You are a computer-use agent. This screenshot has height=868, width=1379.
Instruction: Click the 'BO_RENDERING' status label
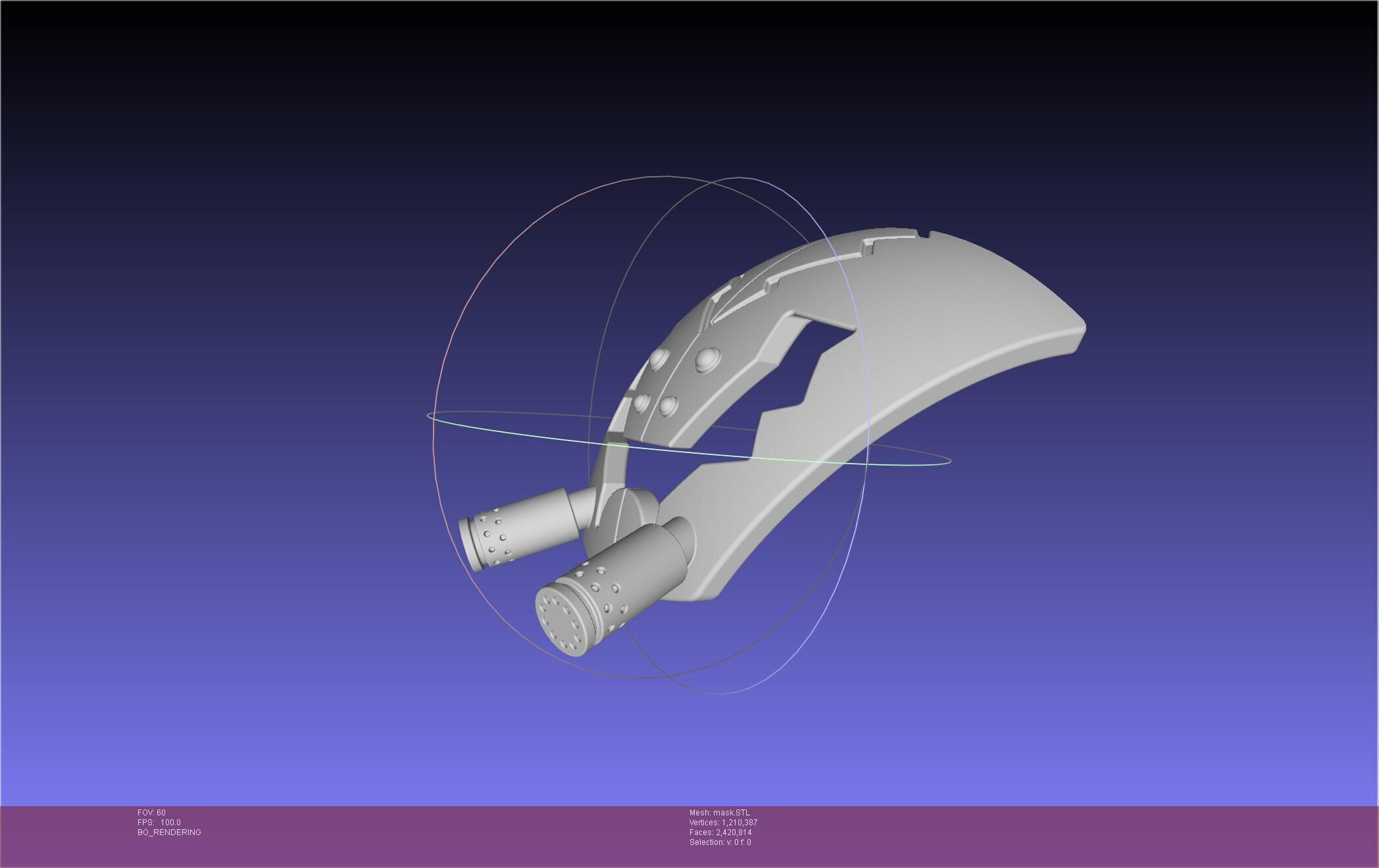click(x=169, y=832)
